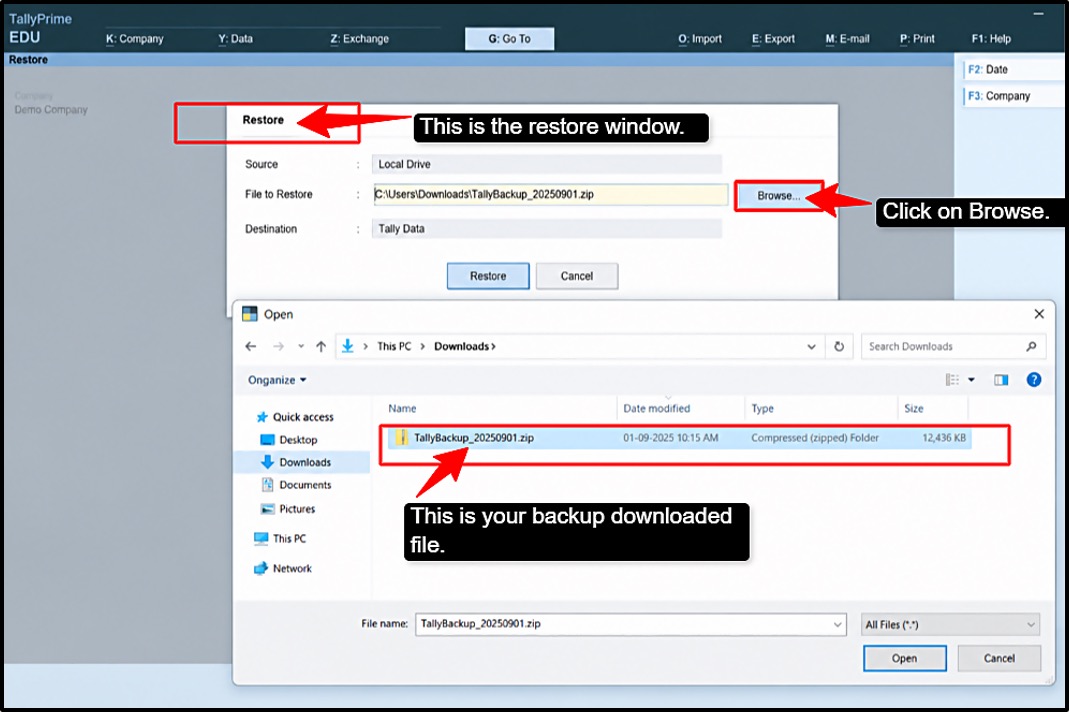Open the recent locations dropdown arrow

[x=301, y=347]
